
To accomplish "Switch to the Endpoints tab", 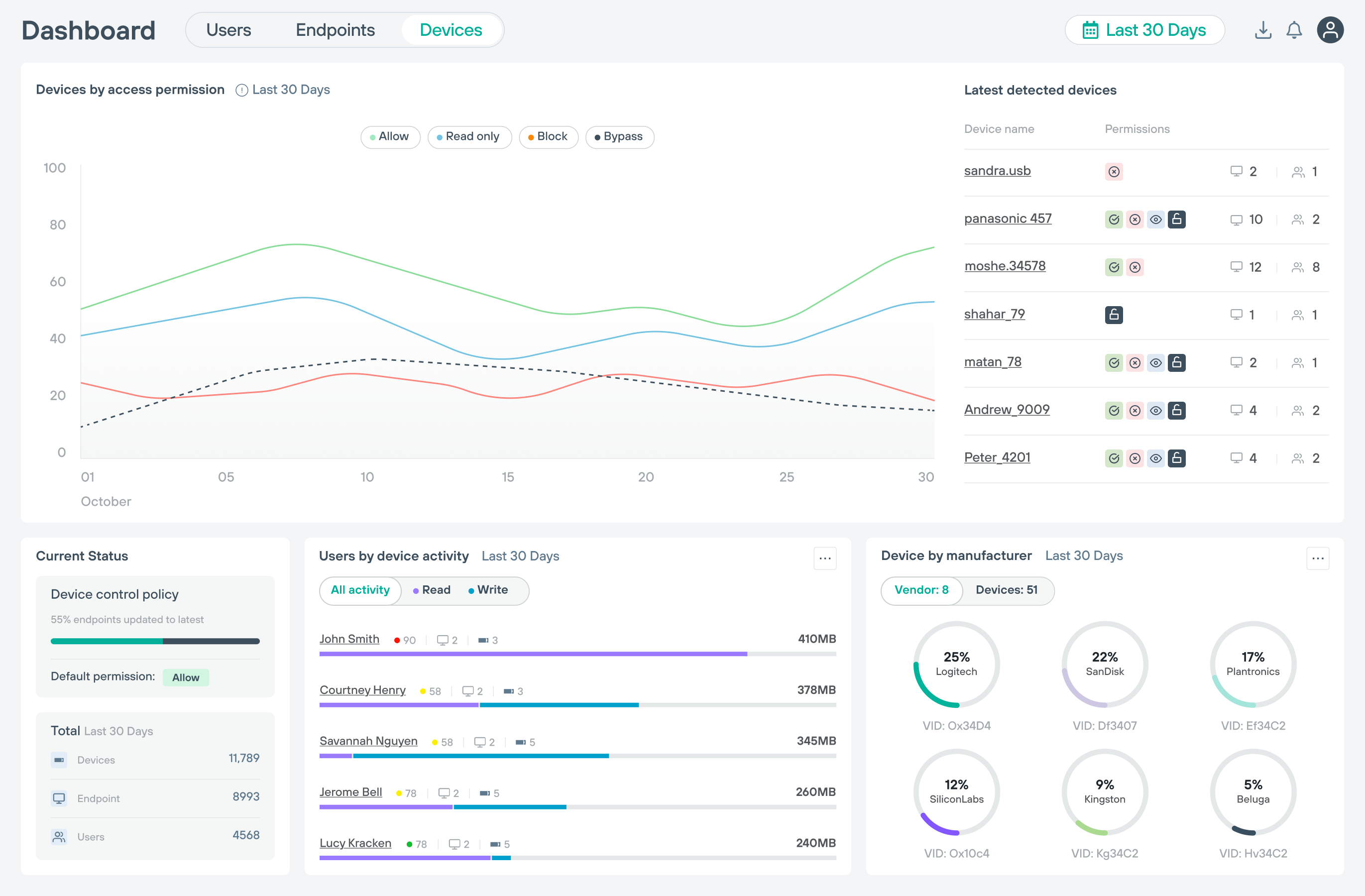I will pyautogui.click(x=335, y=30).
